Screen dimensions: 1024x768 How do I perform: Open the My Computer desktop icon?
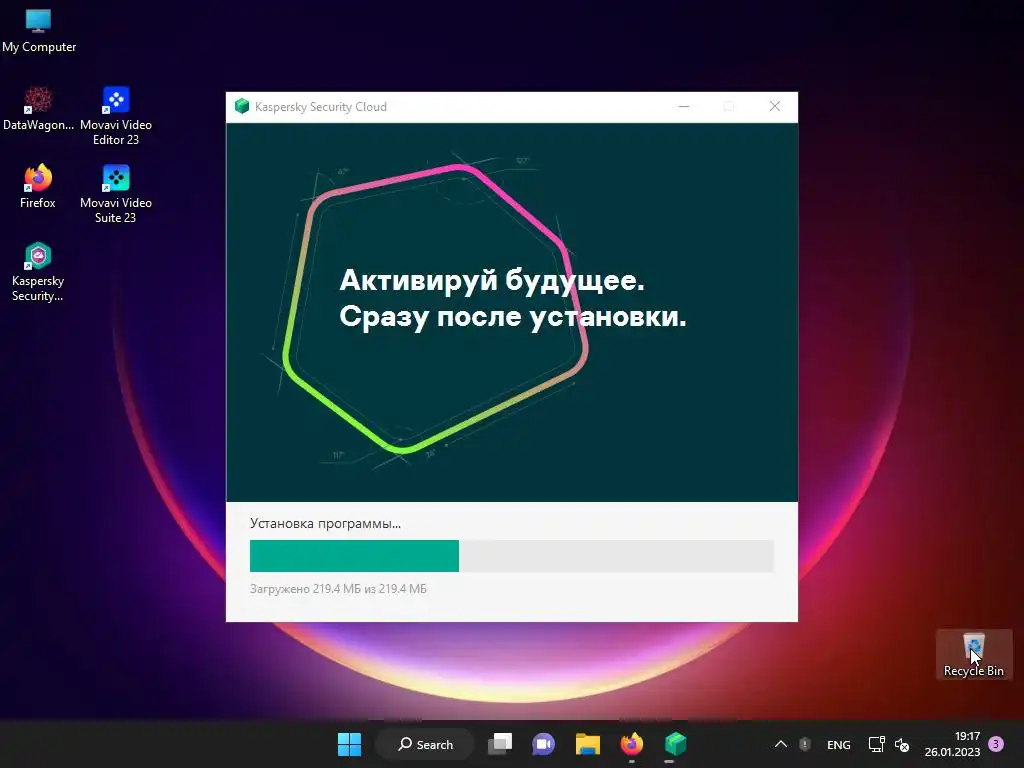[x=39, y=31]
